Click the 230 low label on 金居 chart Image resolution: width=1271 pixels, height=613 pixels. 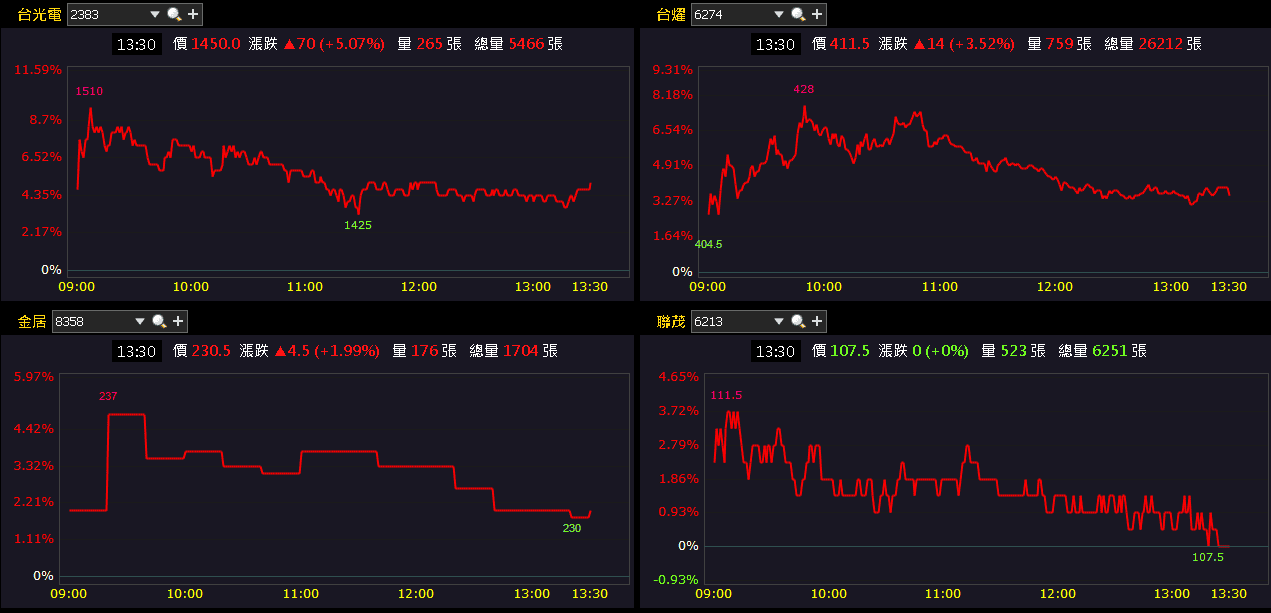point(572,528)
